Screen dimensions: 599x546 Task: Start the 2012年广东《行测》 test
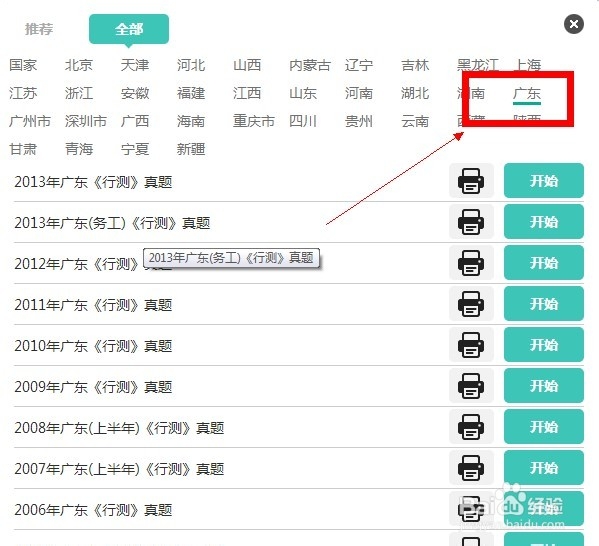[544, 263]
